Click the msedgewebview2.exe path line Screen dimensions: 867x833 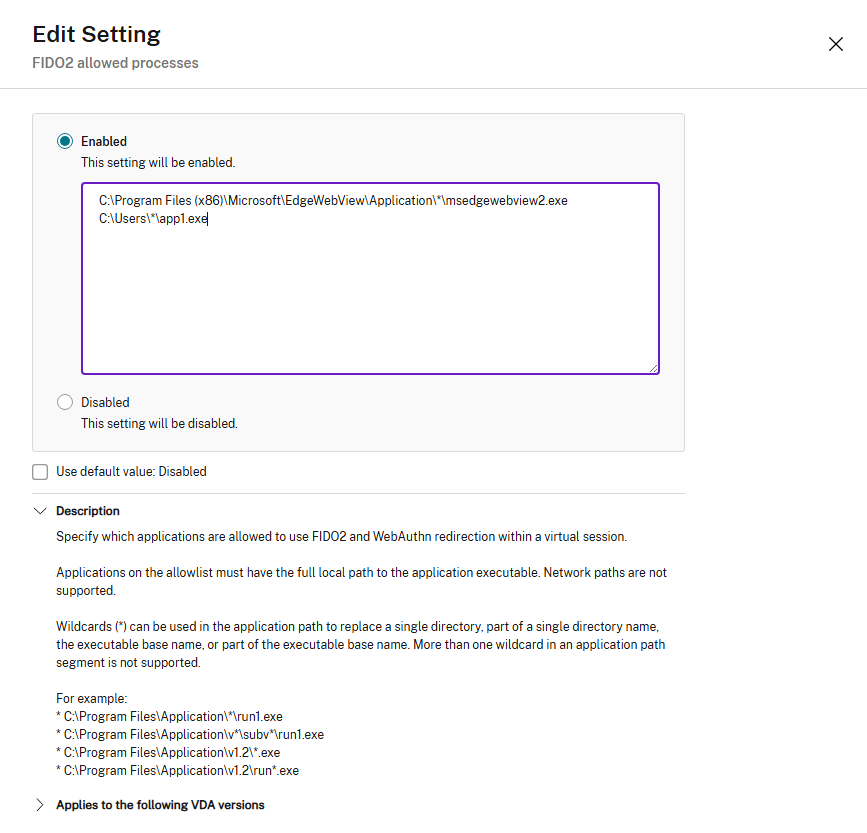333,201
